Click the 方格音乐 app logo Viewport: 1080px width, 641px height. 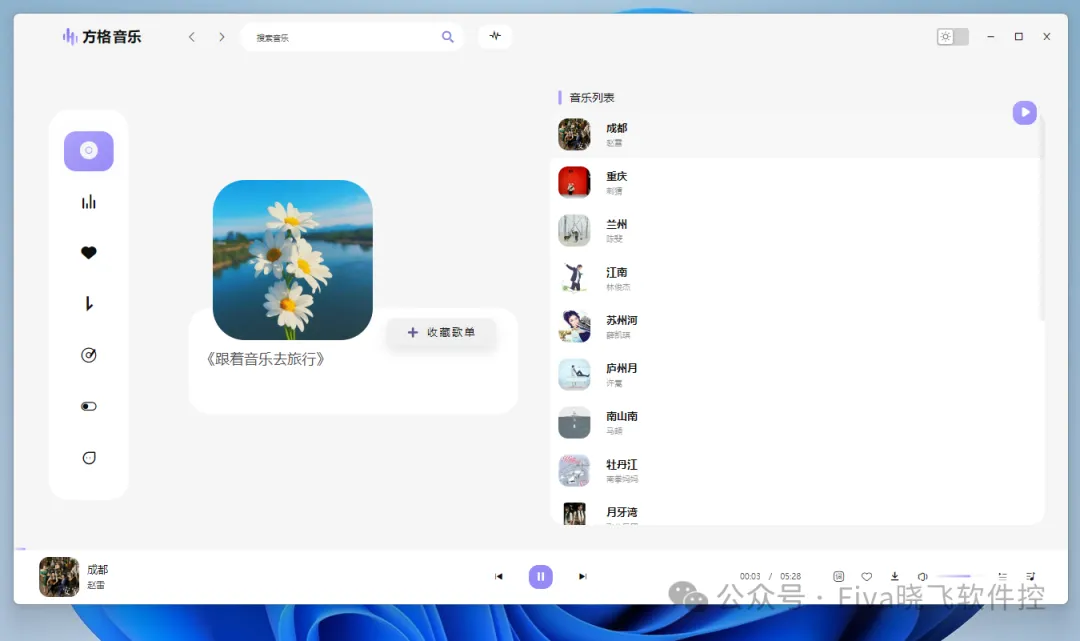(102, 36)
